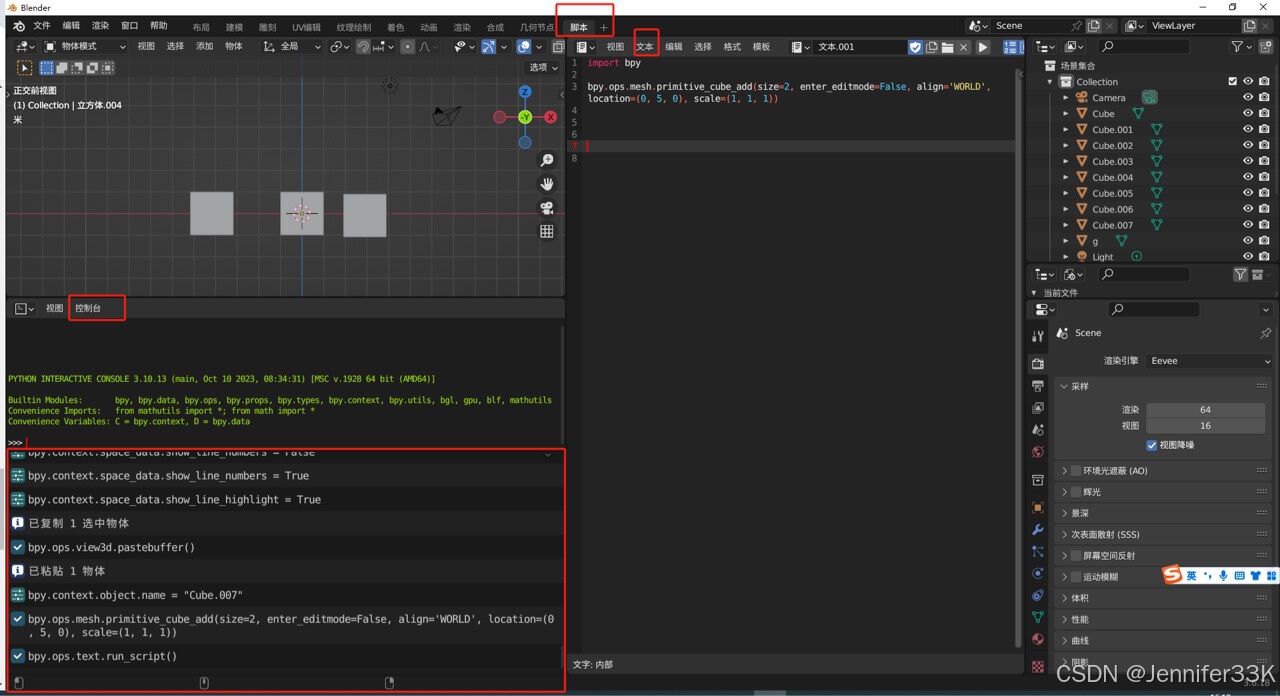The height and width of the screenshot is (696, 1280).
Task: Enable 辉光 bloom checkbox
Action: [1076, 492]
